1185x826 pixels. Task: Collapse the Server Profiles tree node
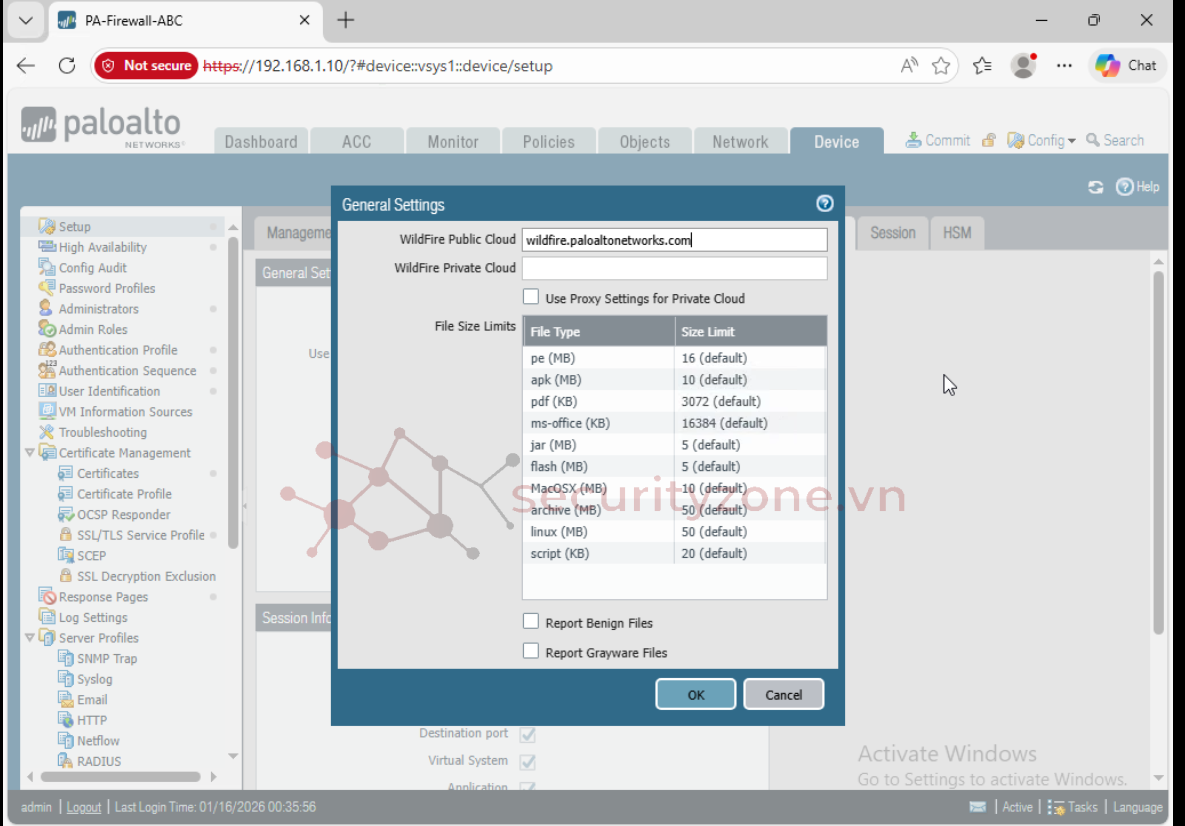pyautogui.click(x=29, y=638)
